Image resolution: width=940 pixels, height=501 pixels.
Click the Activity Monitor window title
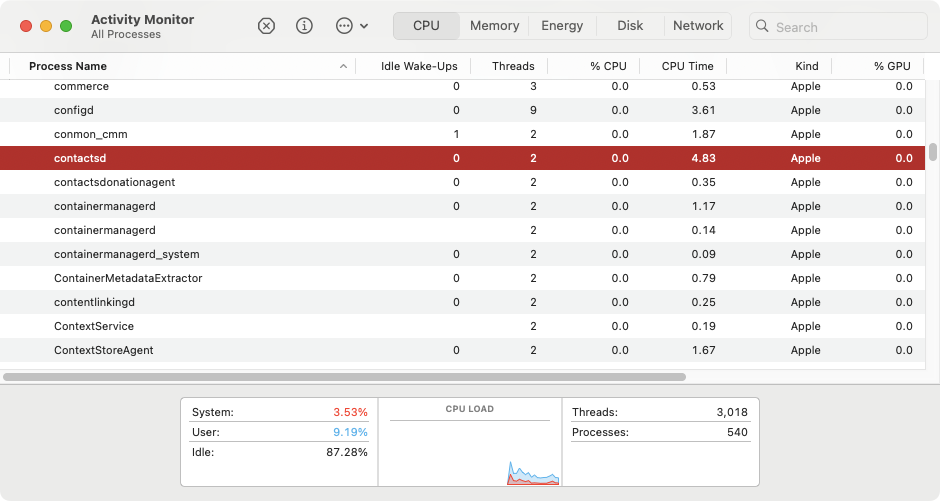point(143,19)
